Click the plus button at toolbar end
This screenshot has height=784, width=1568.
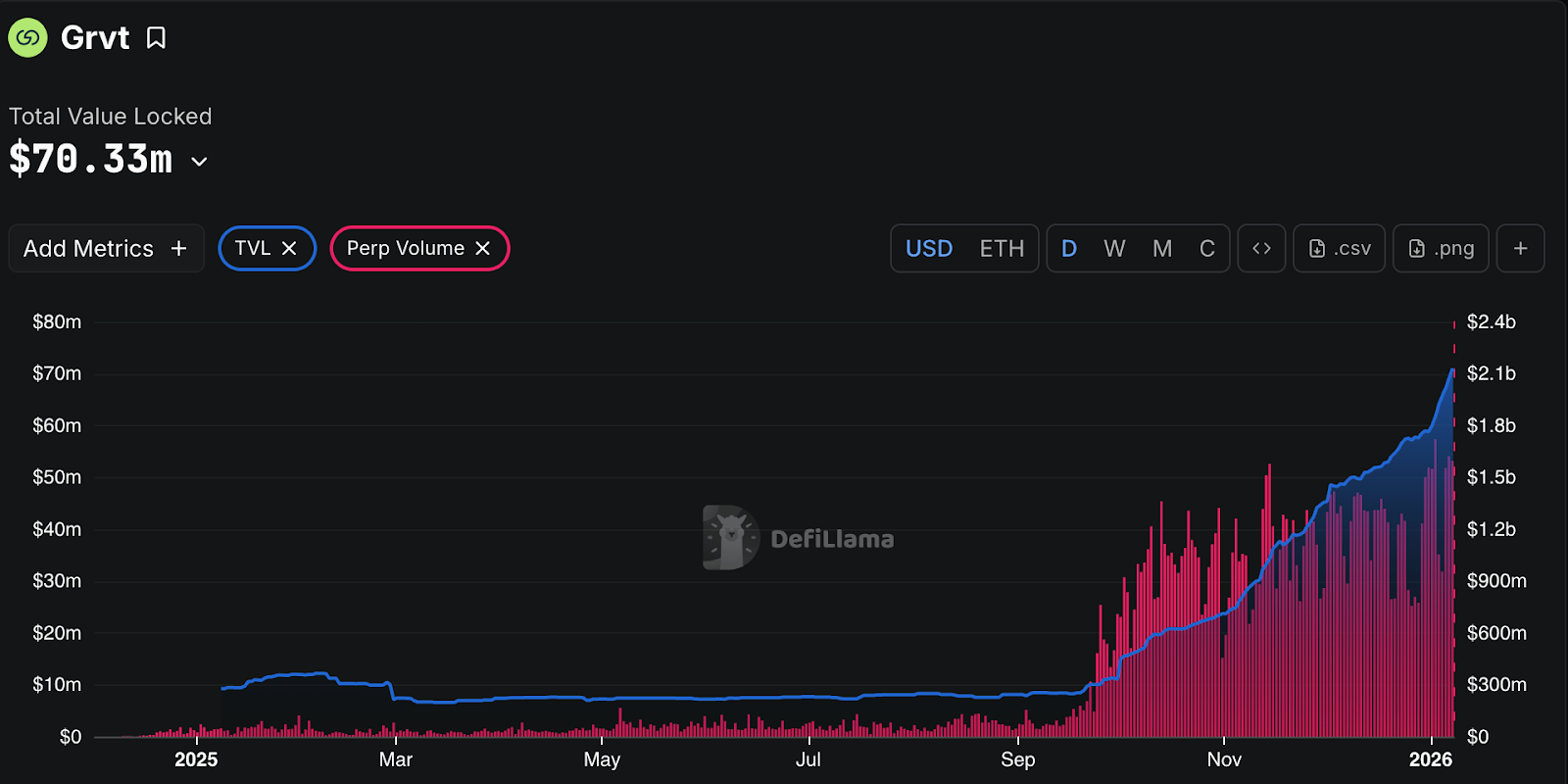click(x=1520, y=249)
